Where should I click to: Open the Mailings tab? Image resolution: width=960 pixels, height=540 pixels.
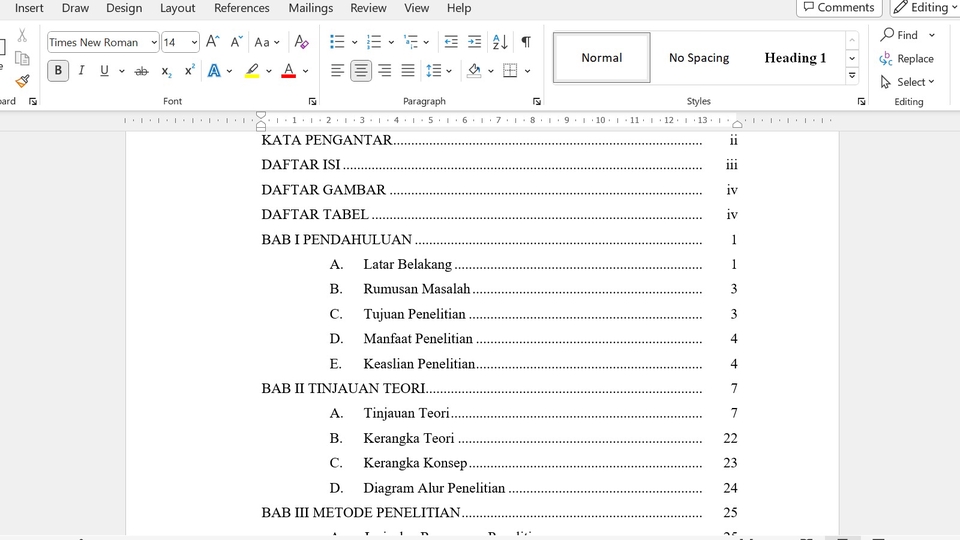click(x=310, y=8)
